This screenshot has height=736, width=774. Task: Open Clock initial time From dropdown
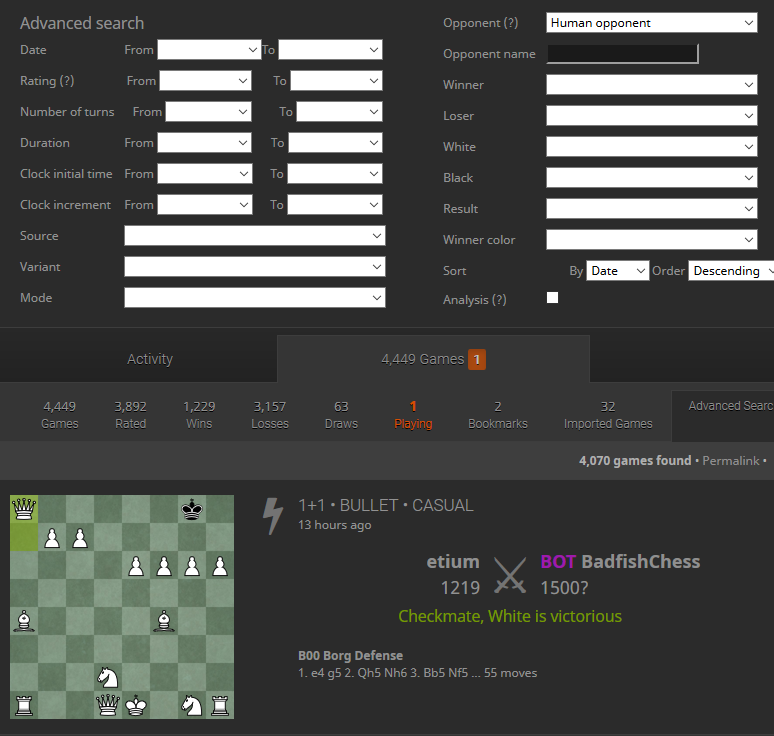tap(205, 174)
